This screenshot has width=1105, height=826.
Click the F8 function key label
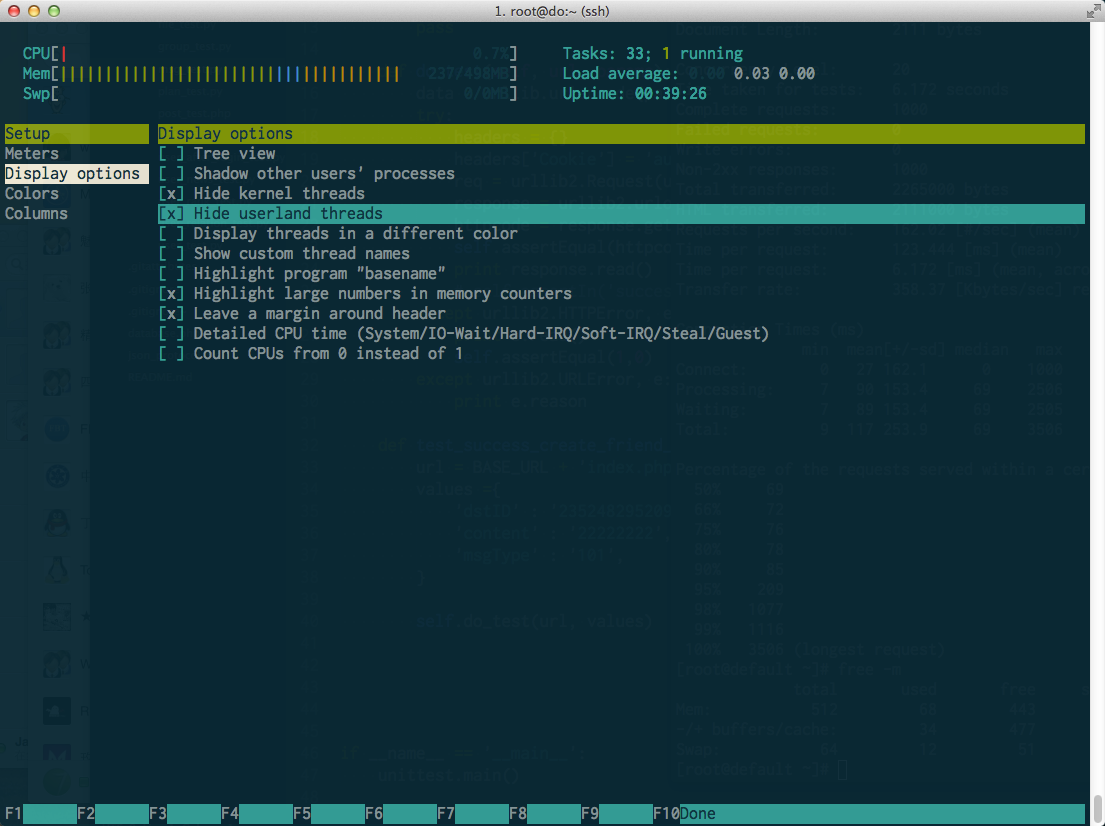(517, 814)
